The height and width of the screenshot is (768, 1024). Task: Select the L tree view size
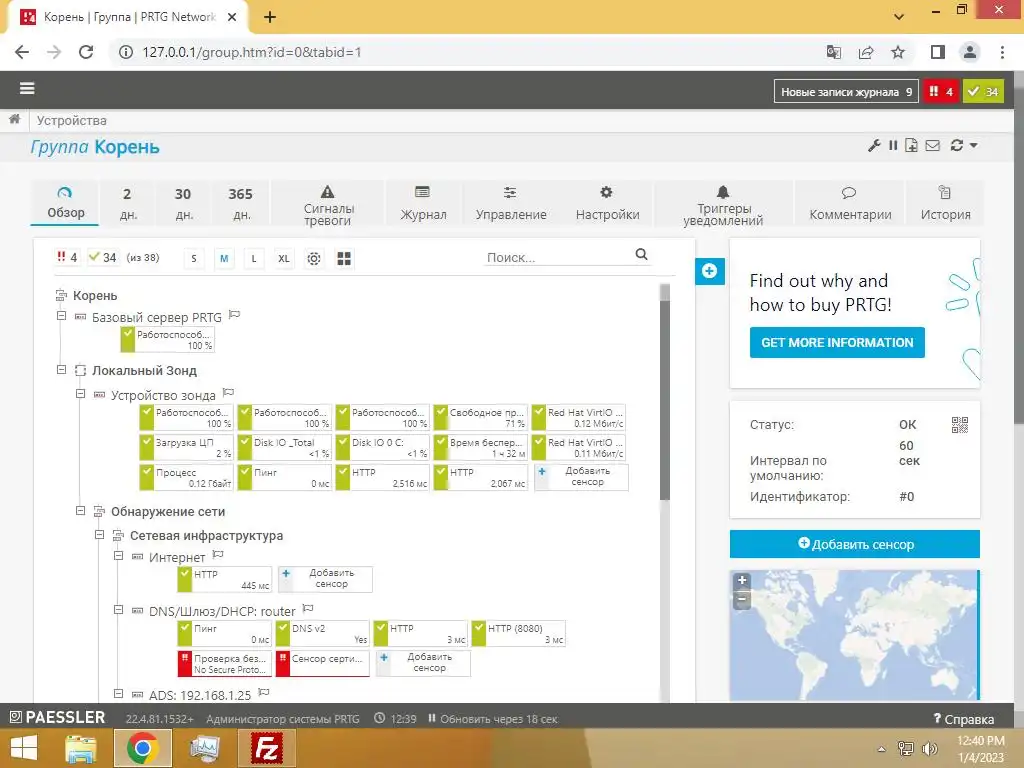click(x=254, y=259)
